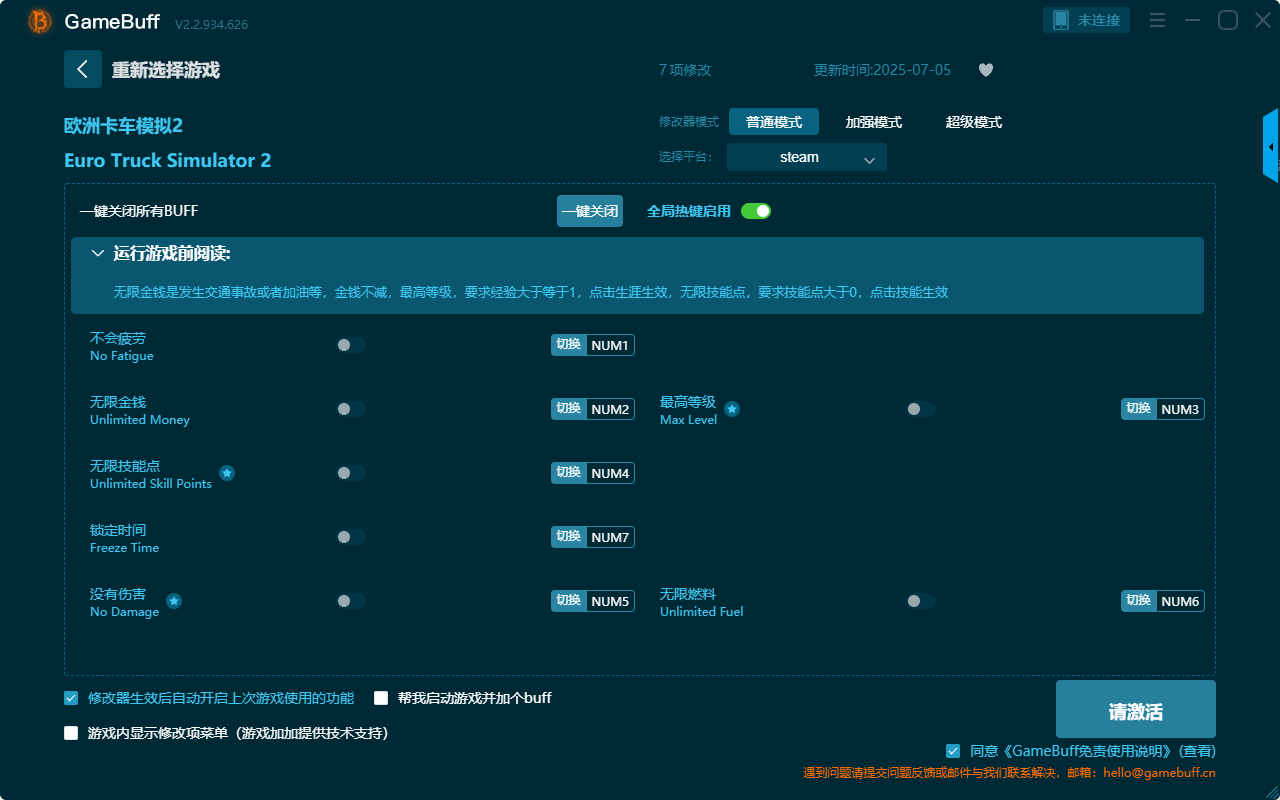The image size is (1280, 800).
Task: Click the GameBuff logo icon
Action: [x=38, y=20]
